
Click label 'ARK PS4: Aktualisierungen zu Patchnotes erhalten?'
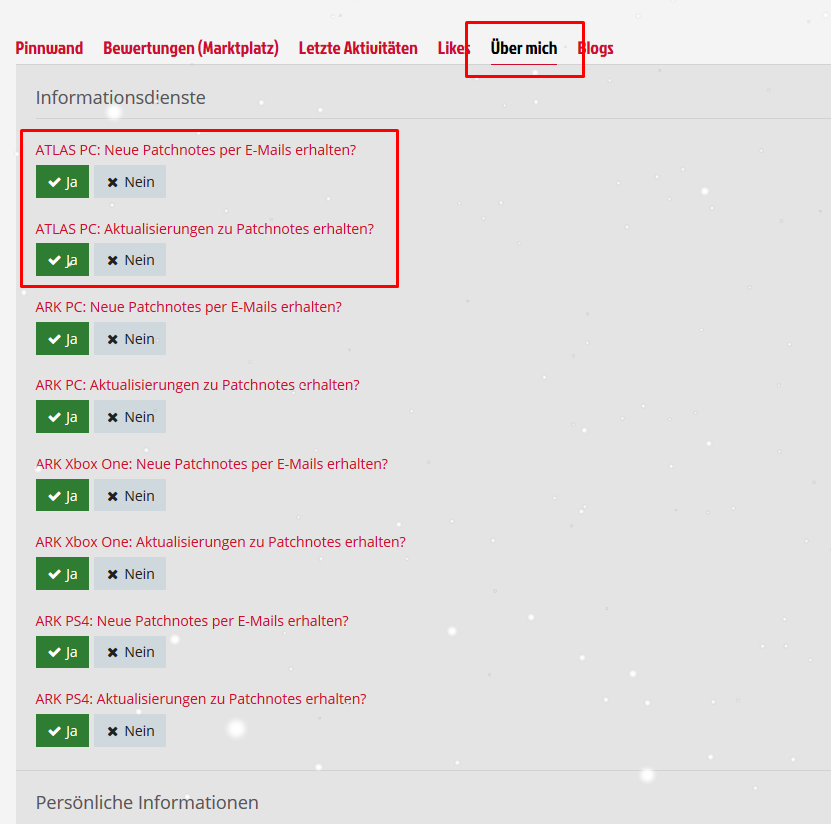pyautogui.click(x=201, y=699)
